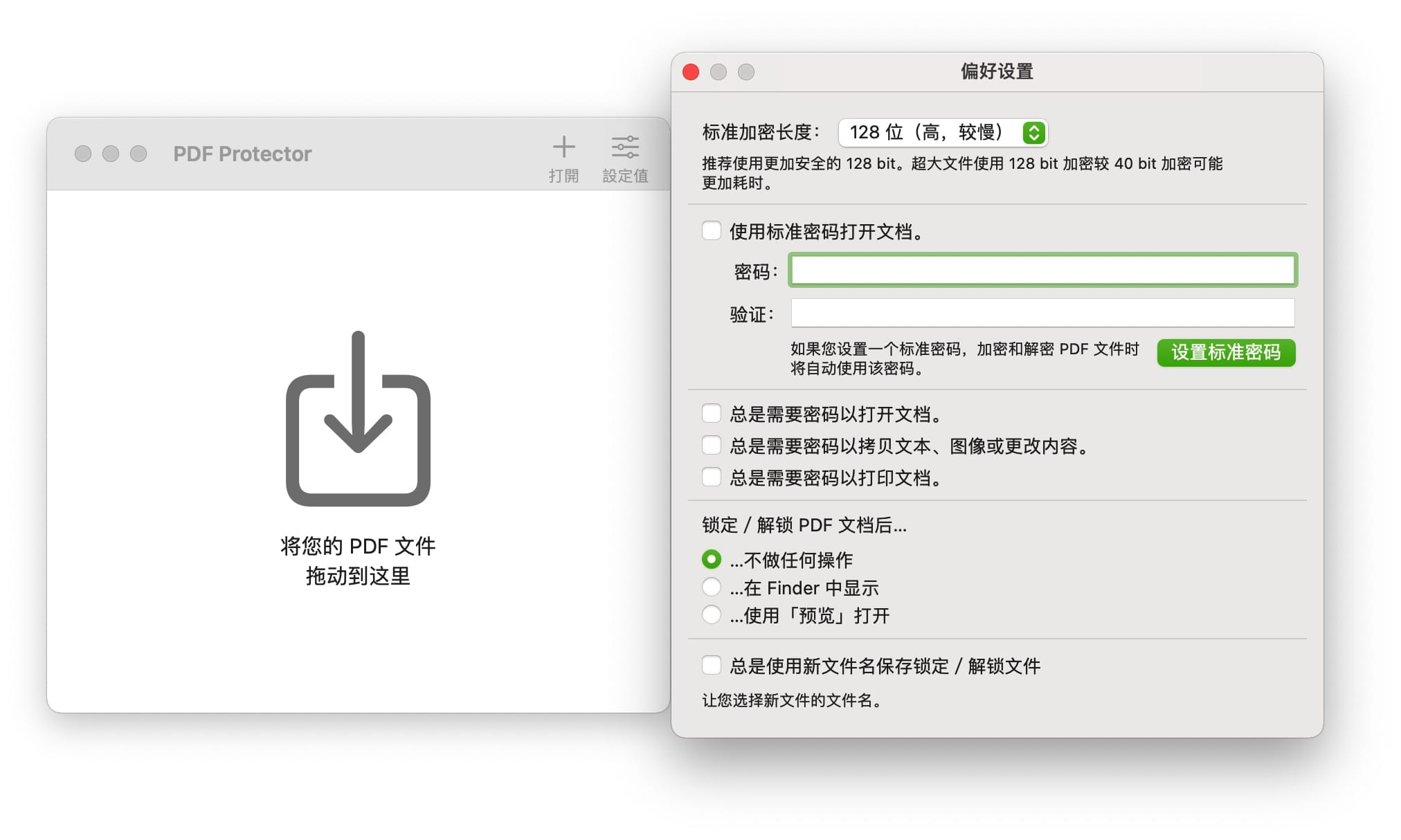The width and height of the screenshot is (1401, 840).
Task: Minimize the 偏好设置 window
Action: [x=718, y=72]
